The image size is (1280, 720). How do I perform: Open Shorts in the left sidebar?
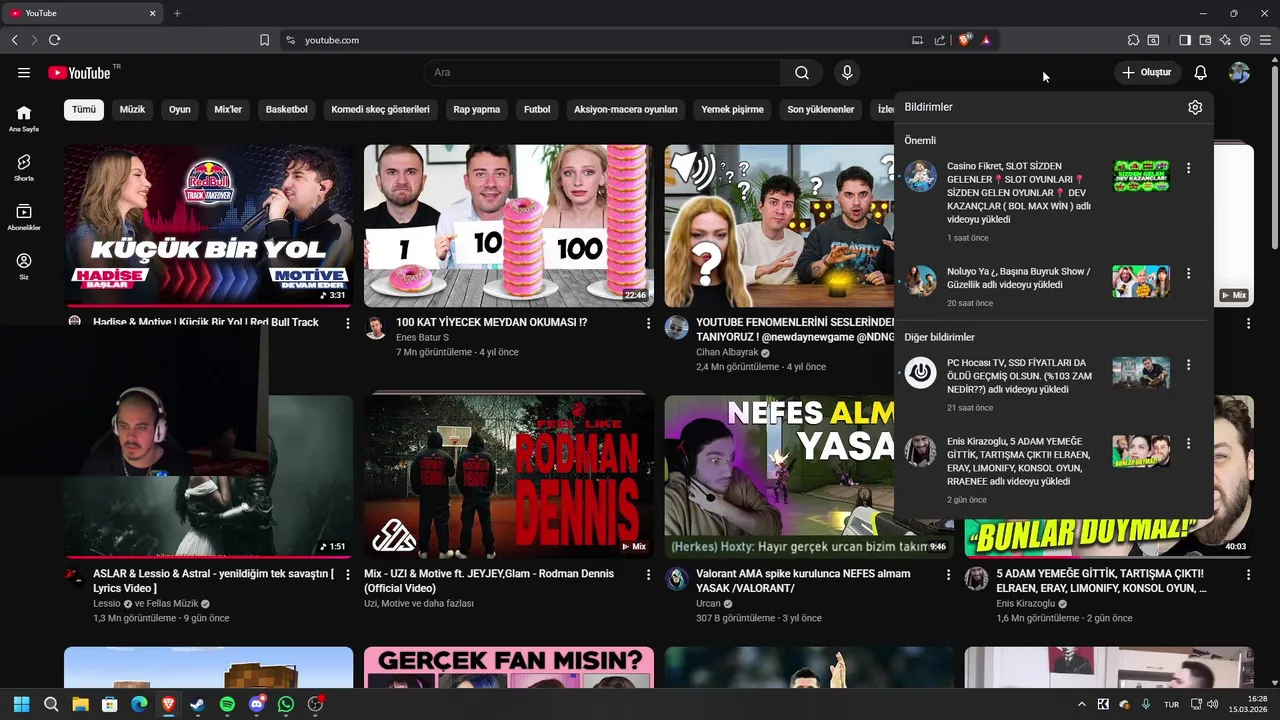pyautogui.click(x=24, y=167)
